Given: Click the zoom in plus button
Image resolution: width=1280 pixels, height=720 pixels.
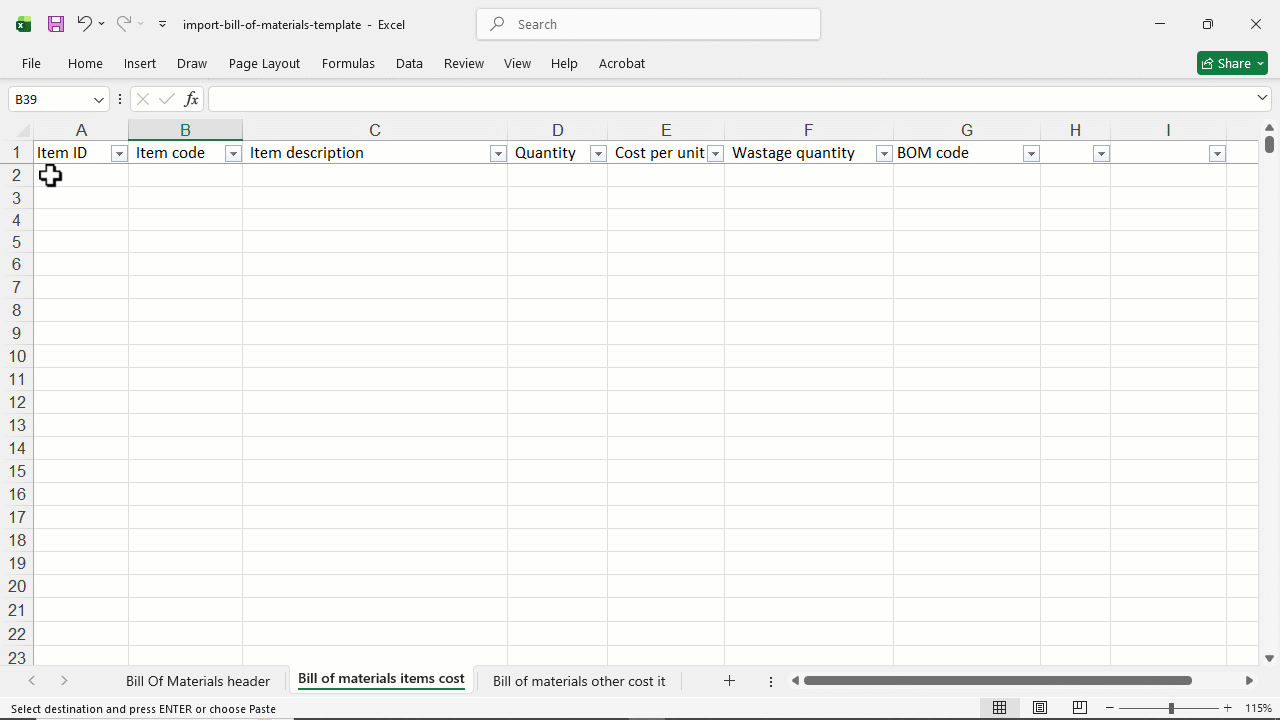Looking at the screenshot, I should click(1228, 708).
